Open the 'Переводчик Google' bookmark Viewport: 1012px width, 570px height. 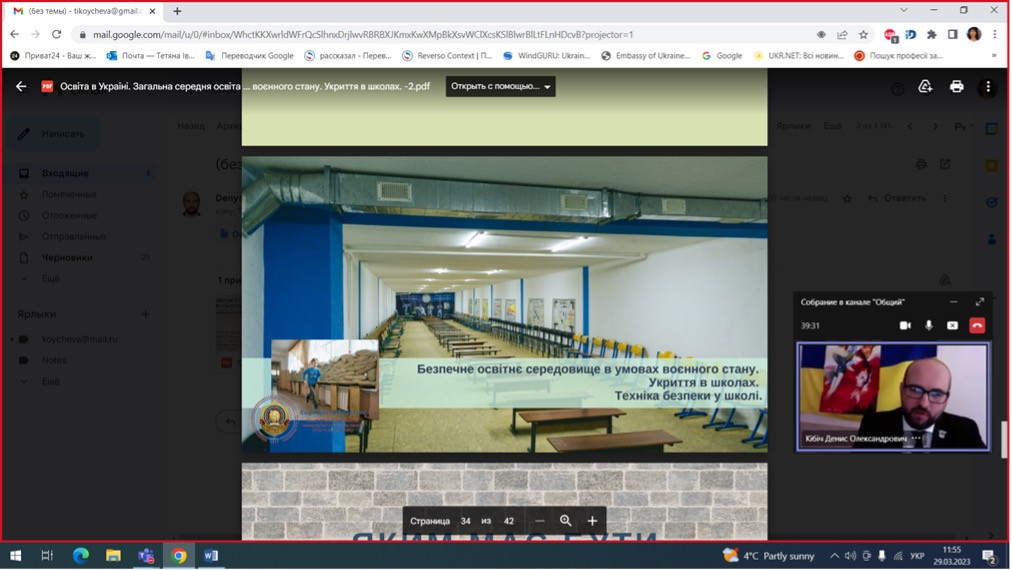250,56
